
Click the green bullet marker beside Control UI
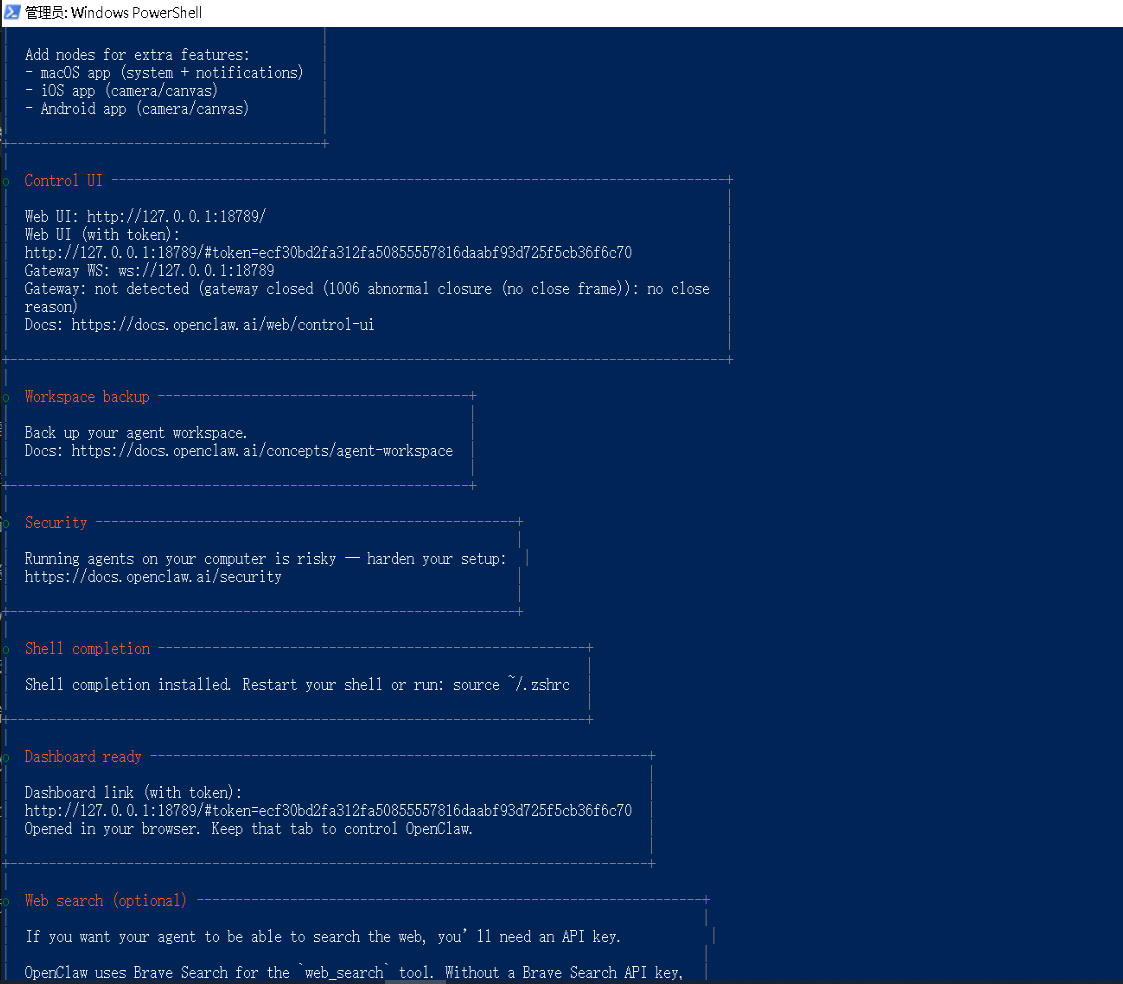[x=6, y=182]
